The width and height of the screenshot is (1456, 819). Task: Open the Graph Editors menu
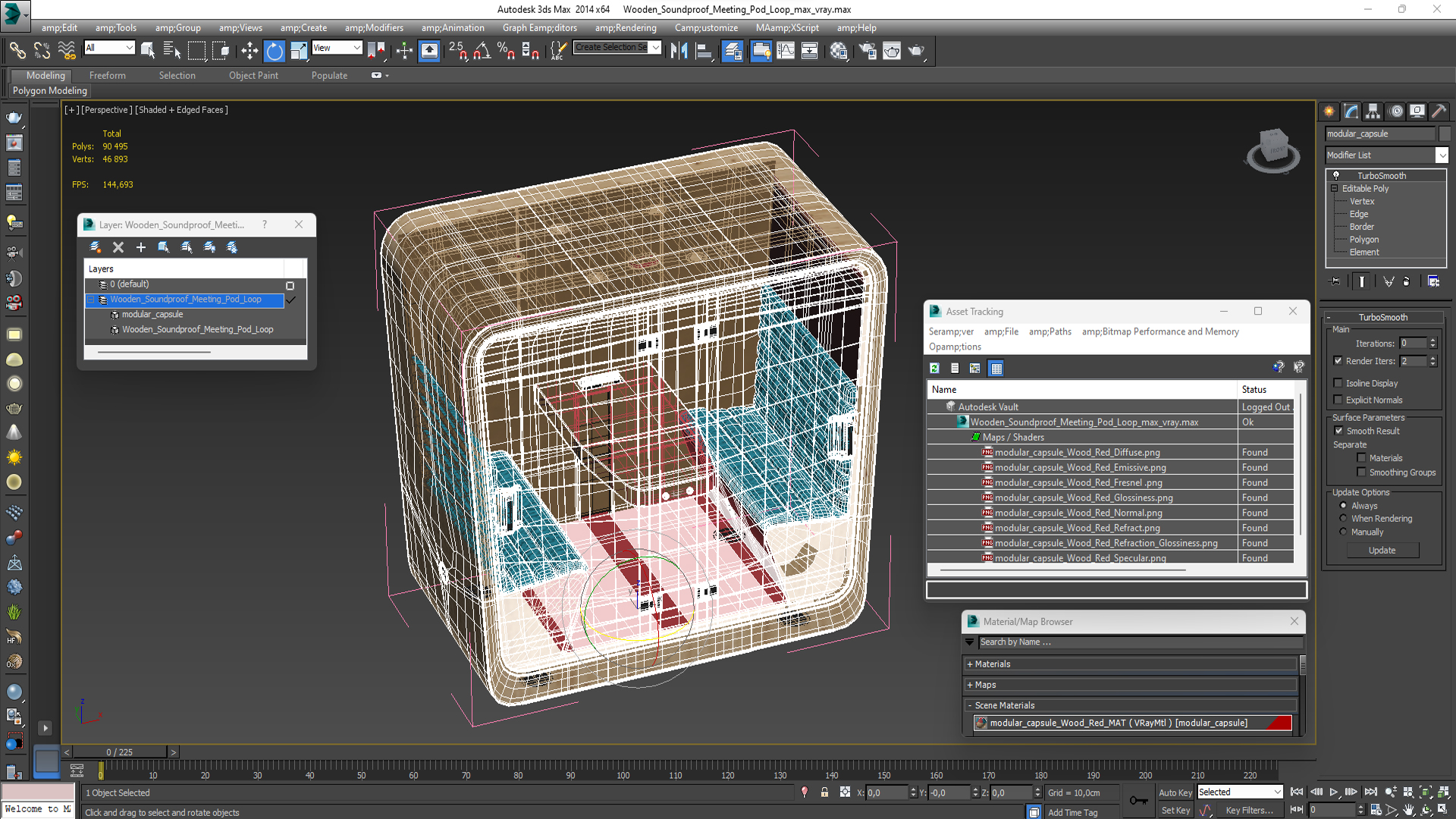point(539,28)
